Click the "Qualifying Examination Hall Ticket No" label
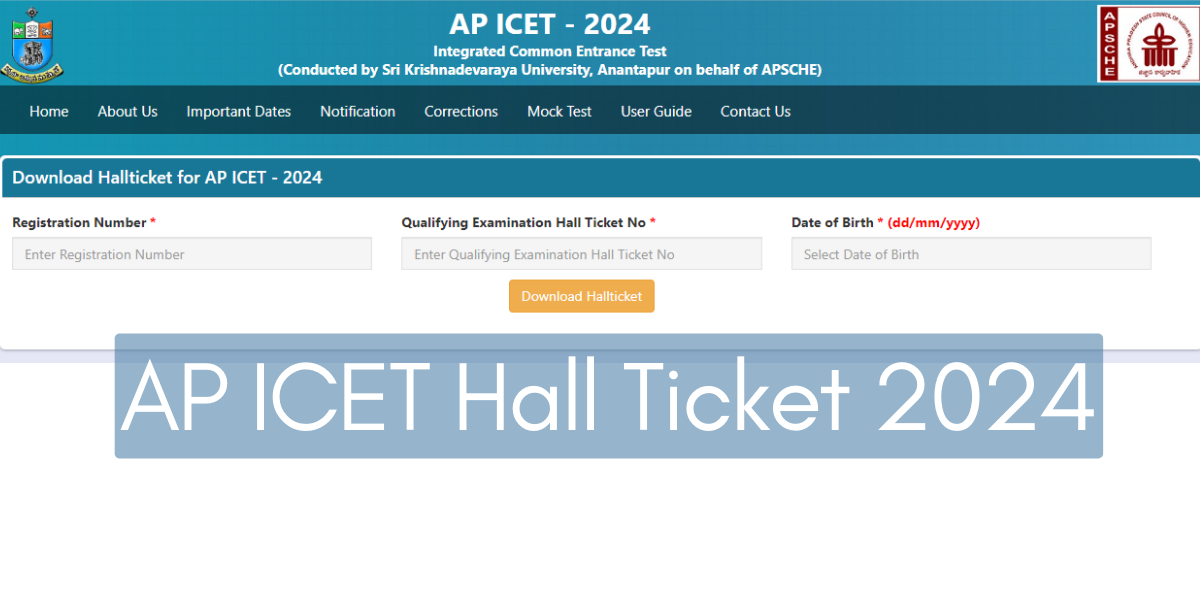This screenshot has width=1200, height=600. point(523,222)
